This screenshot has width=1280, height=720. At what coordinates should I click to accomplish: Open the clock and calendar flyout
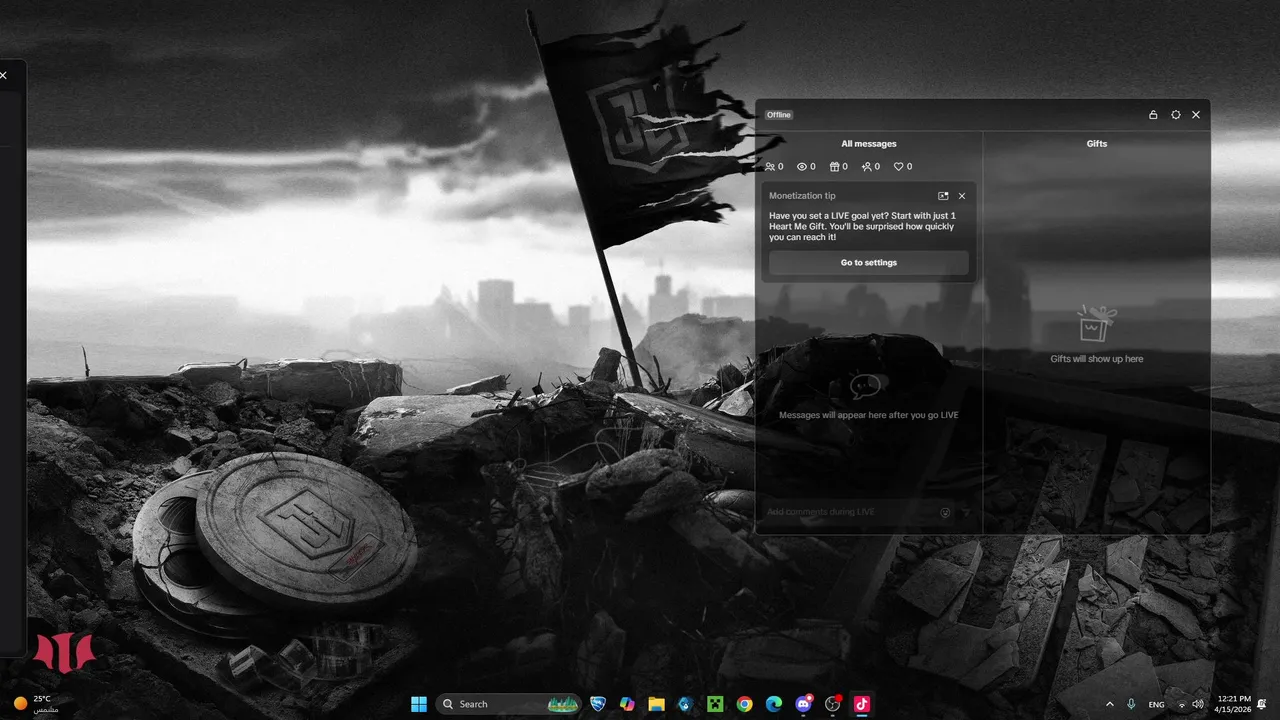[1233, 704]
